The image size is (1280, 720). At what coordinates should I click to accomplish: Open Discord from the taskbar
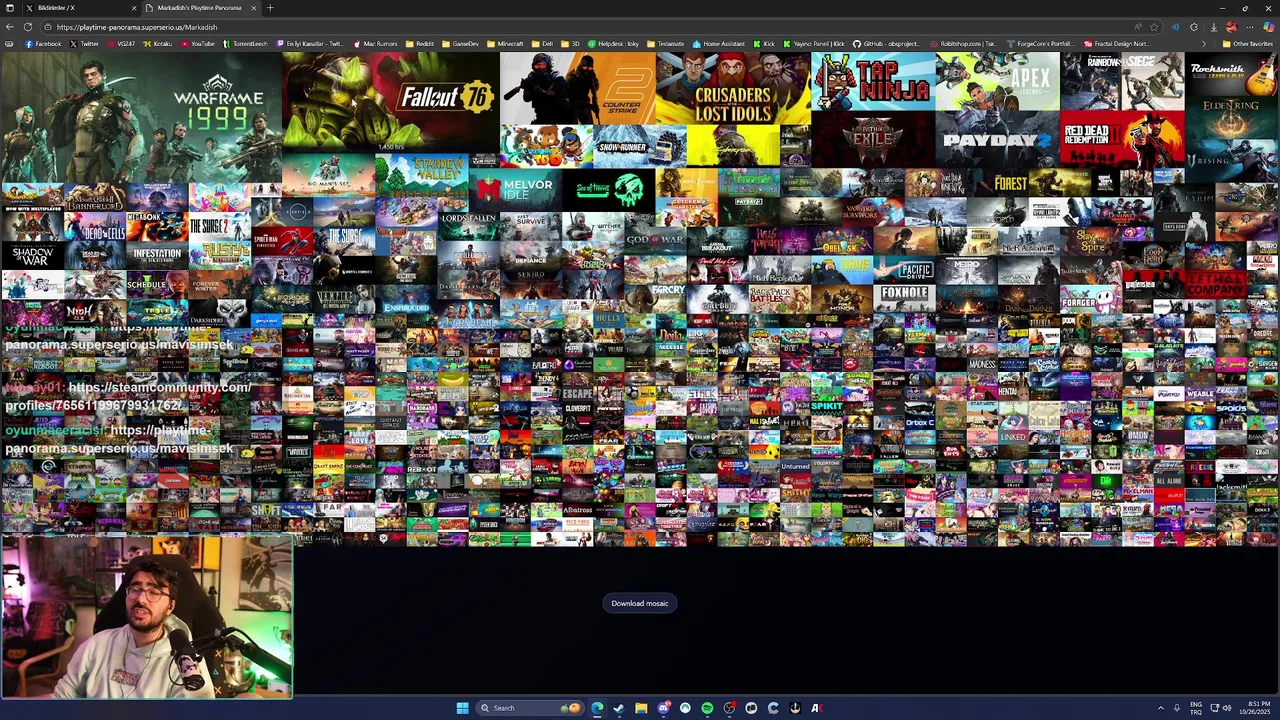[x=663, y=708]
